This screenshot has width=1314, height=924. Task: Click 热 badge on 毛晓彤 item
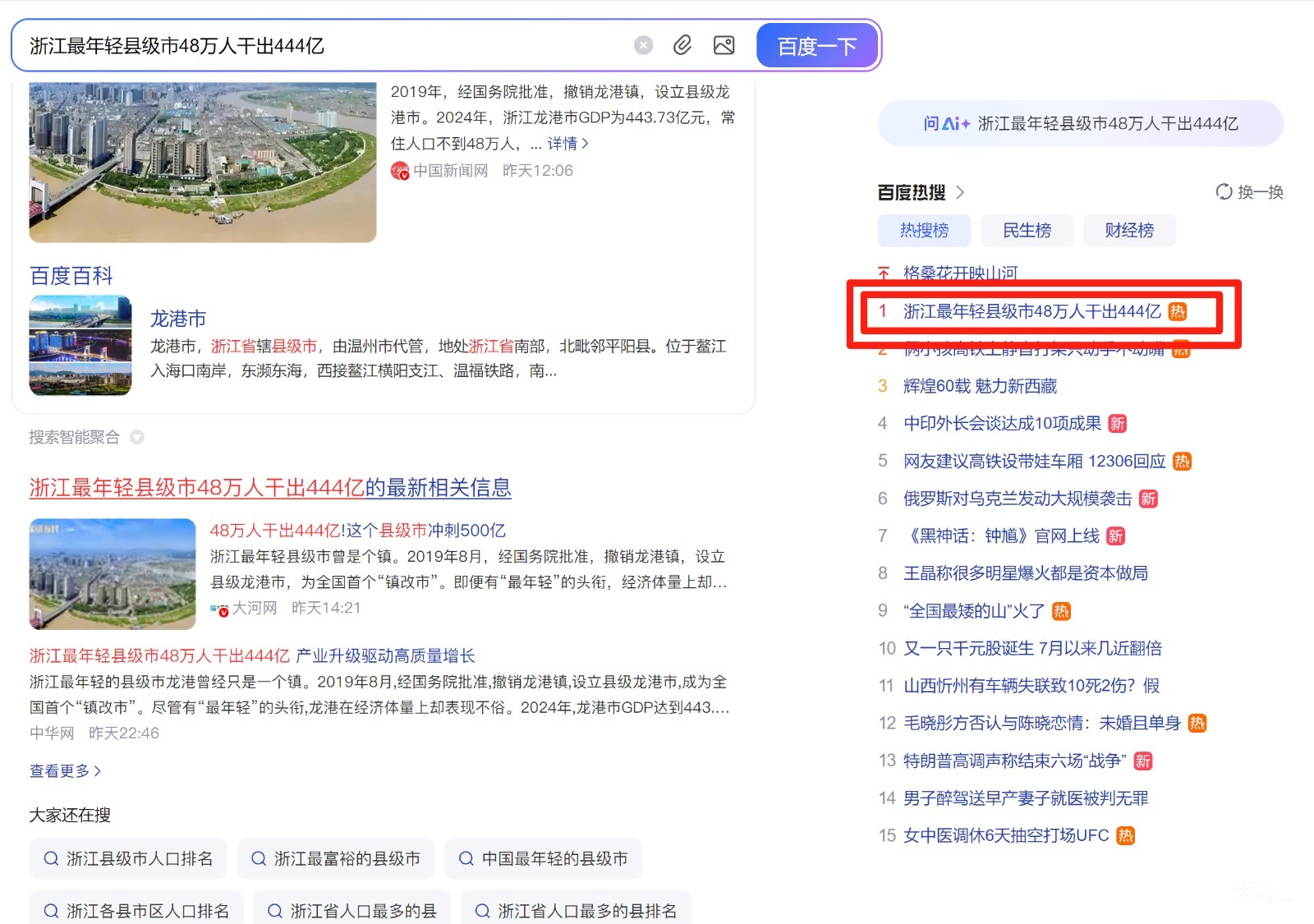tap(1197, 724)
